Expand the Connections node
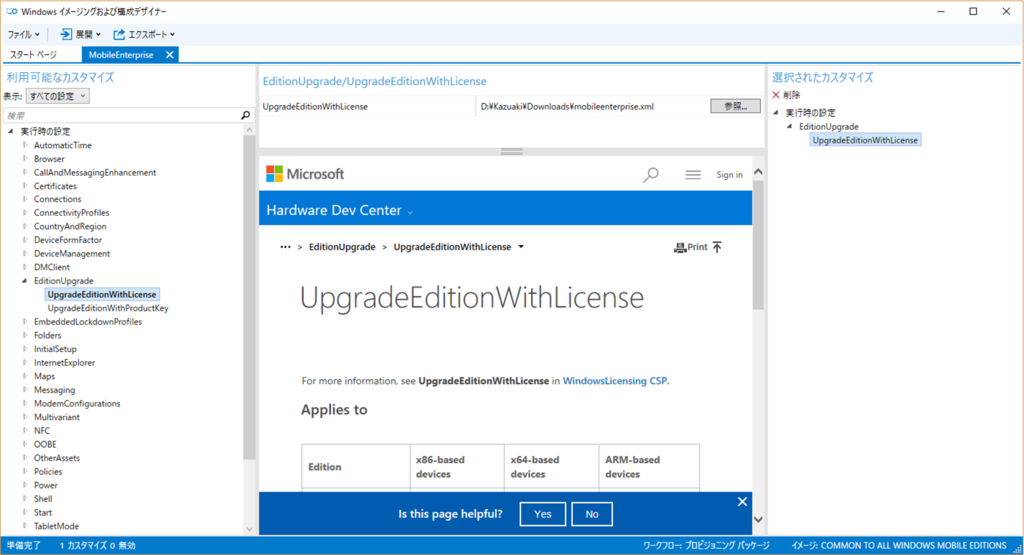The height and width of the screenshot is (555, 1024). (25, 199)
